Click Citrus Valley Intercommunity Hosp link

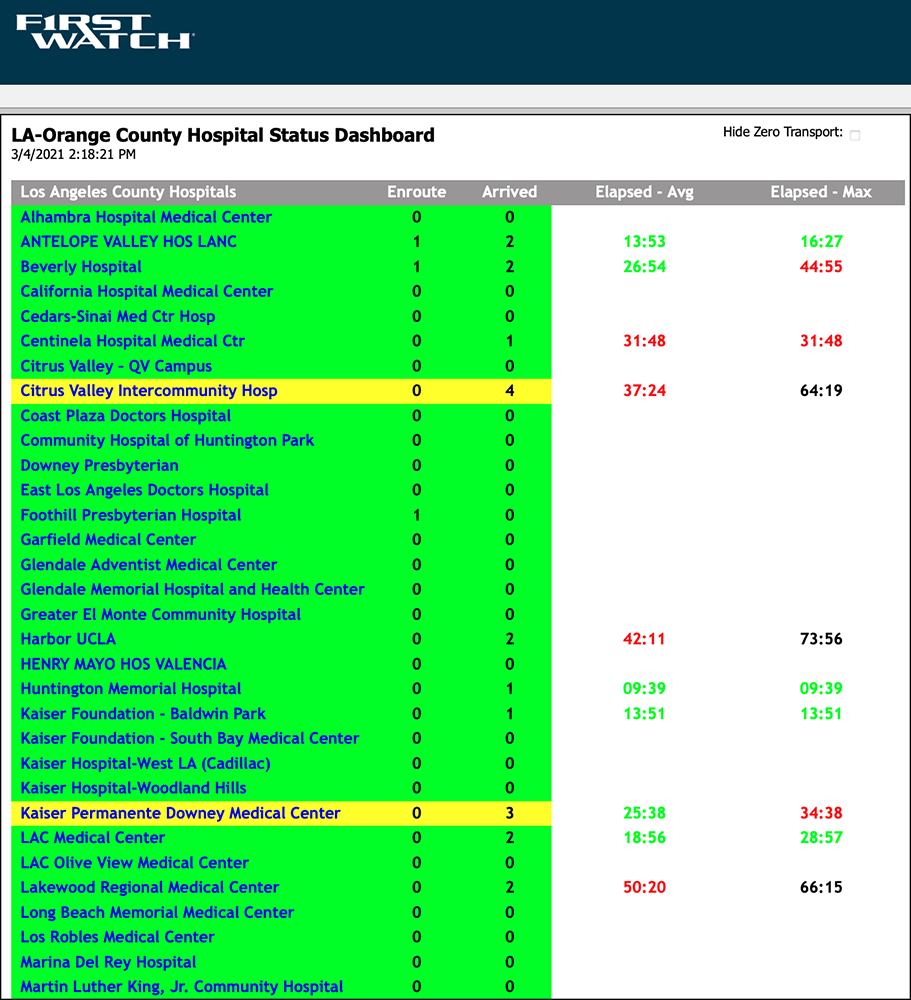149,391
